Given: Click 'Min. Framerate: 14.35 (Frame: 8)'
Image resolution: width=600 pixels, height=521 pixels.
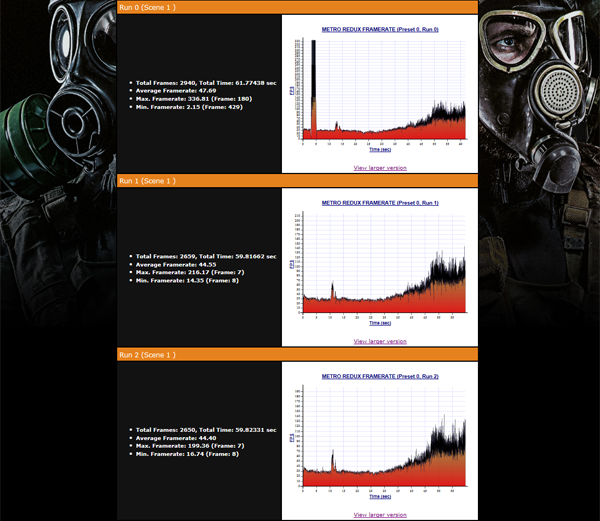Looking at the screenshot, I should pyautogui.click(x=188, y=280).
